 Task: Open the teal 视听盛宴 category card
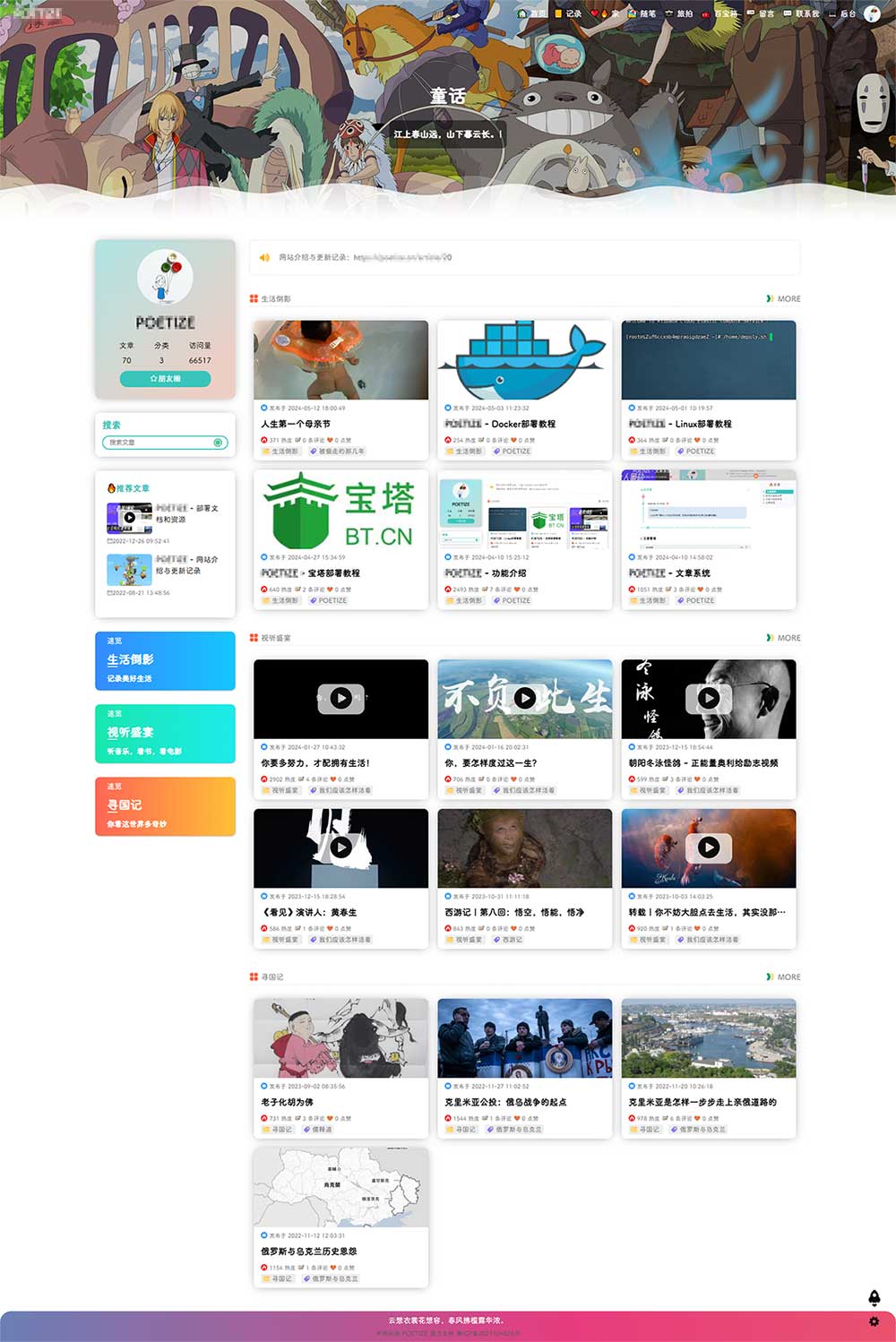tap(165, 734)
